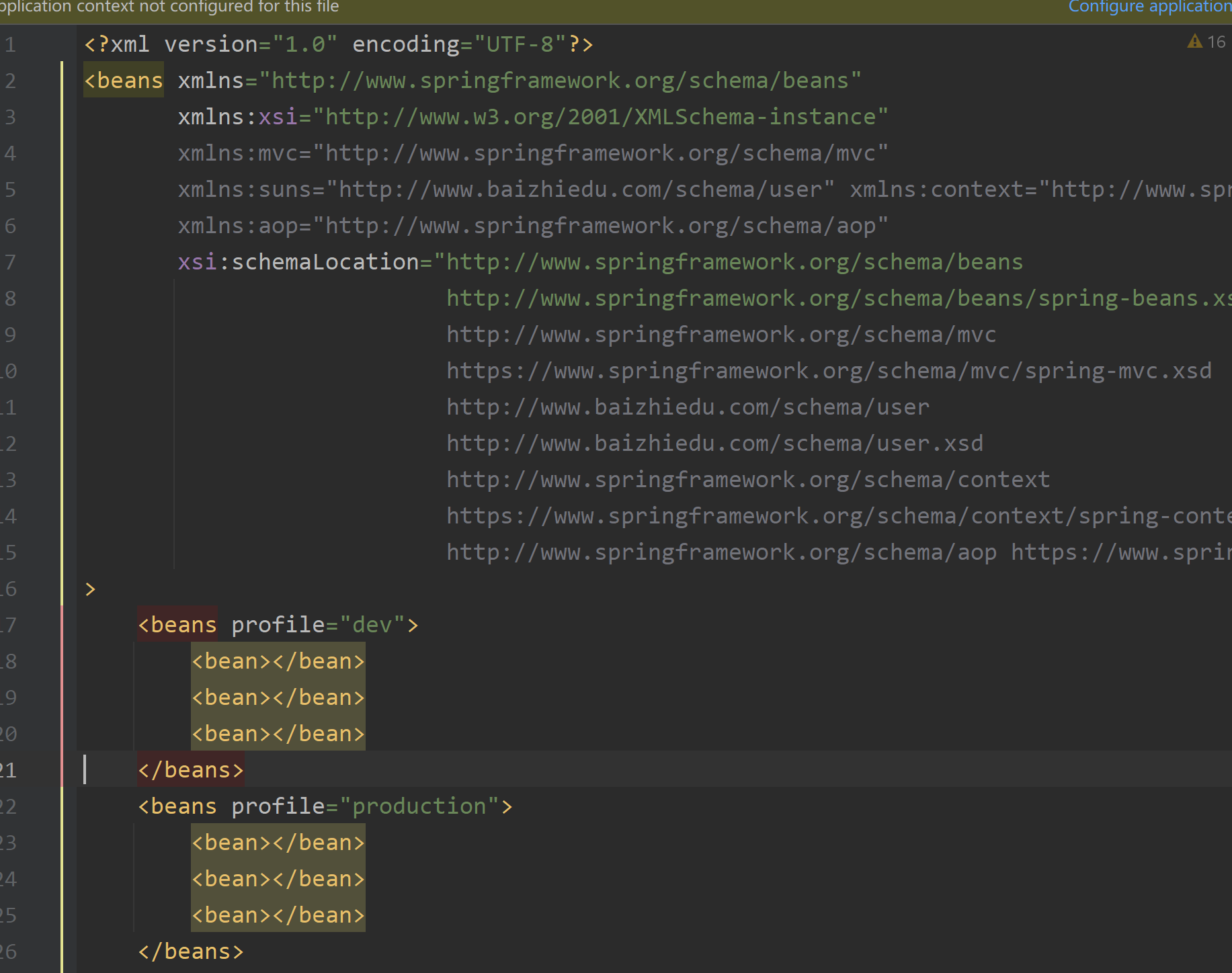The height and width of the screenshot is (973, 1232).
Task: Click the first bean element under the dev profile
Action: (278, 661)
